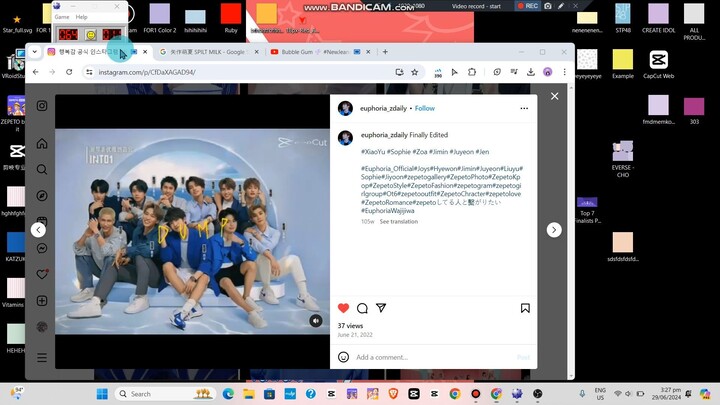Screen dimensions: 720x405
Task: Click ENG US language indicator
Action: (600, 394)
